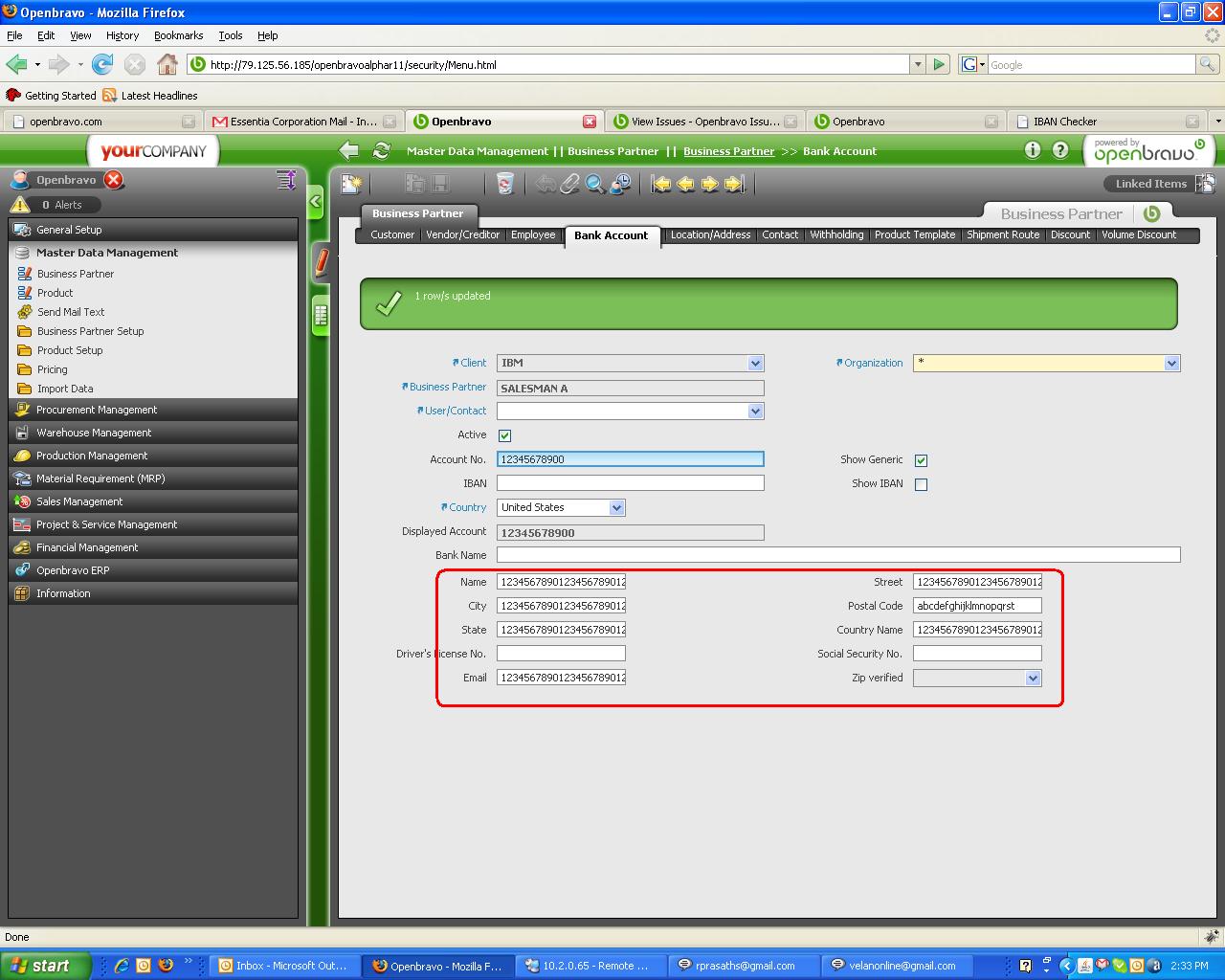Go to the last record arrow

[x=734, y=184]
